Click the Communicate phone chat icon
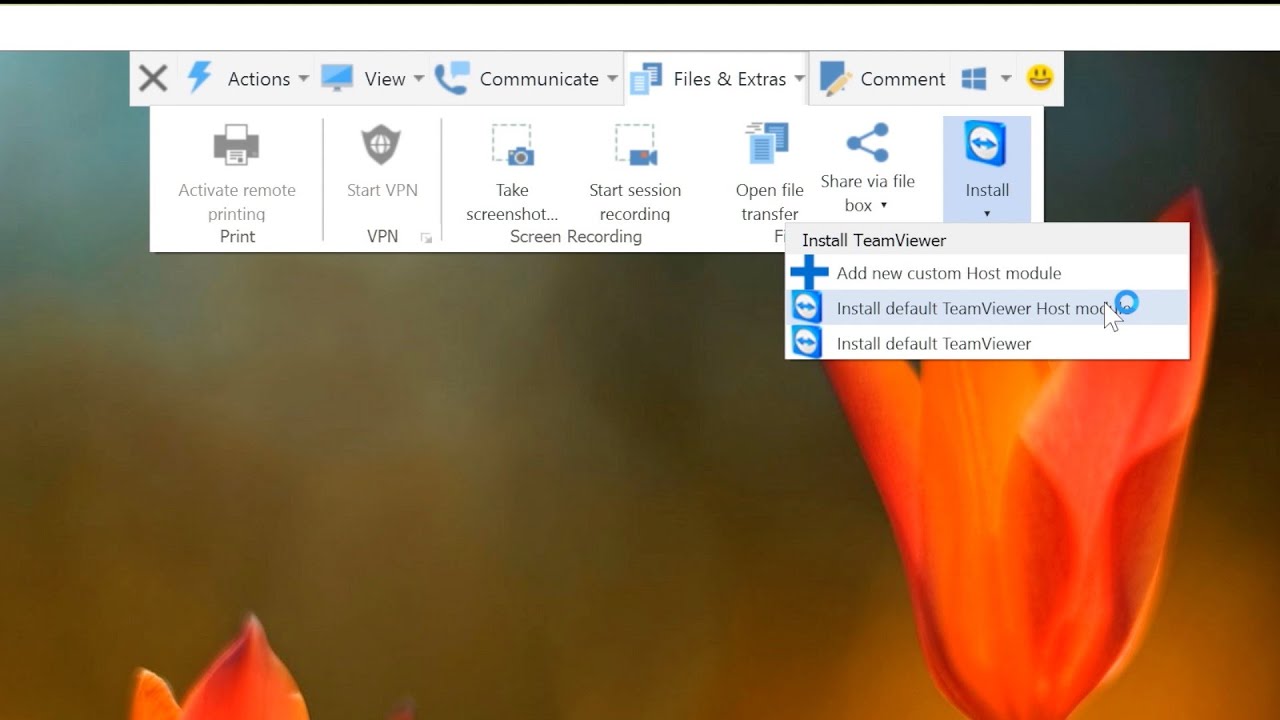Image resolution: width=1280 pixels, height=720 pixels. point(452,78)
